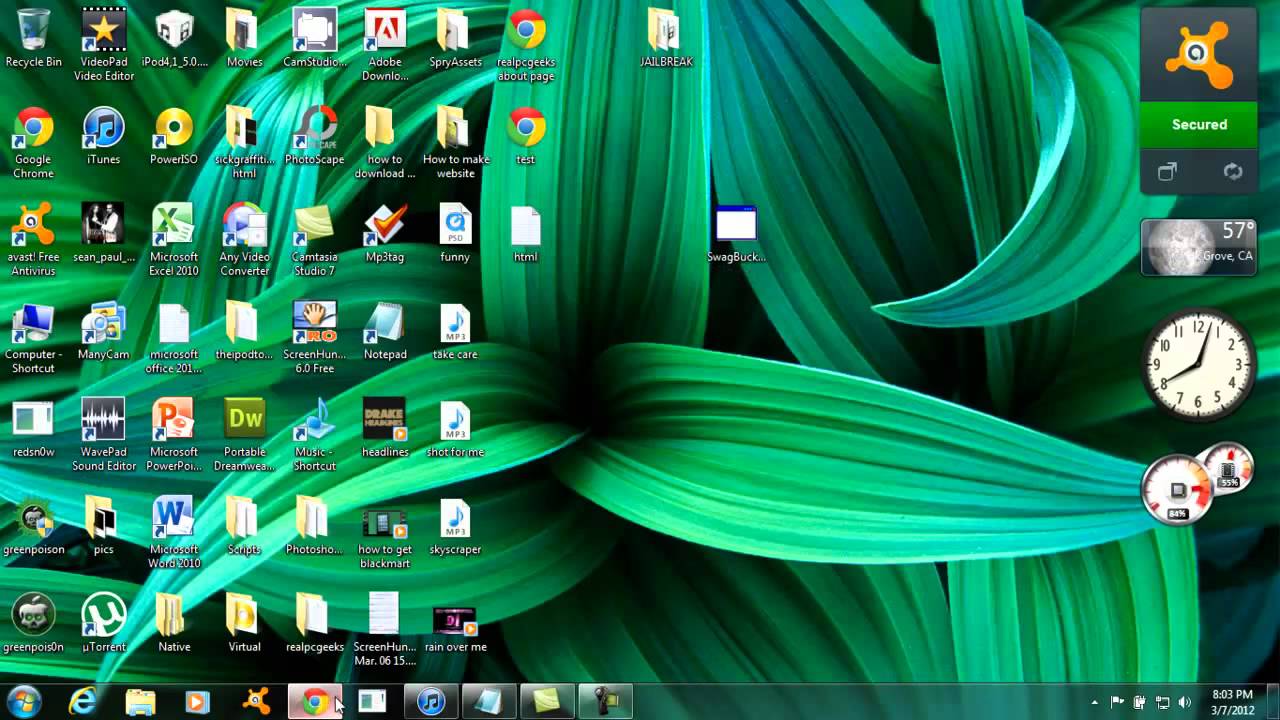The height and width of the screenshot is (720, 1280).
Task: Launch the redsn0w desktop icon
Action: click(33, 429)
